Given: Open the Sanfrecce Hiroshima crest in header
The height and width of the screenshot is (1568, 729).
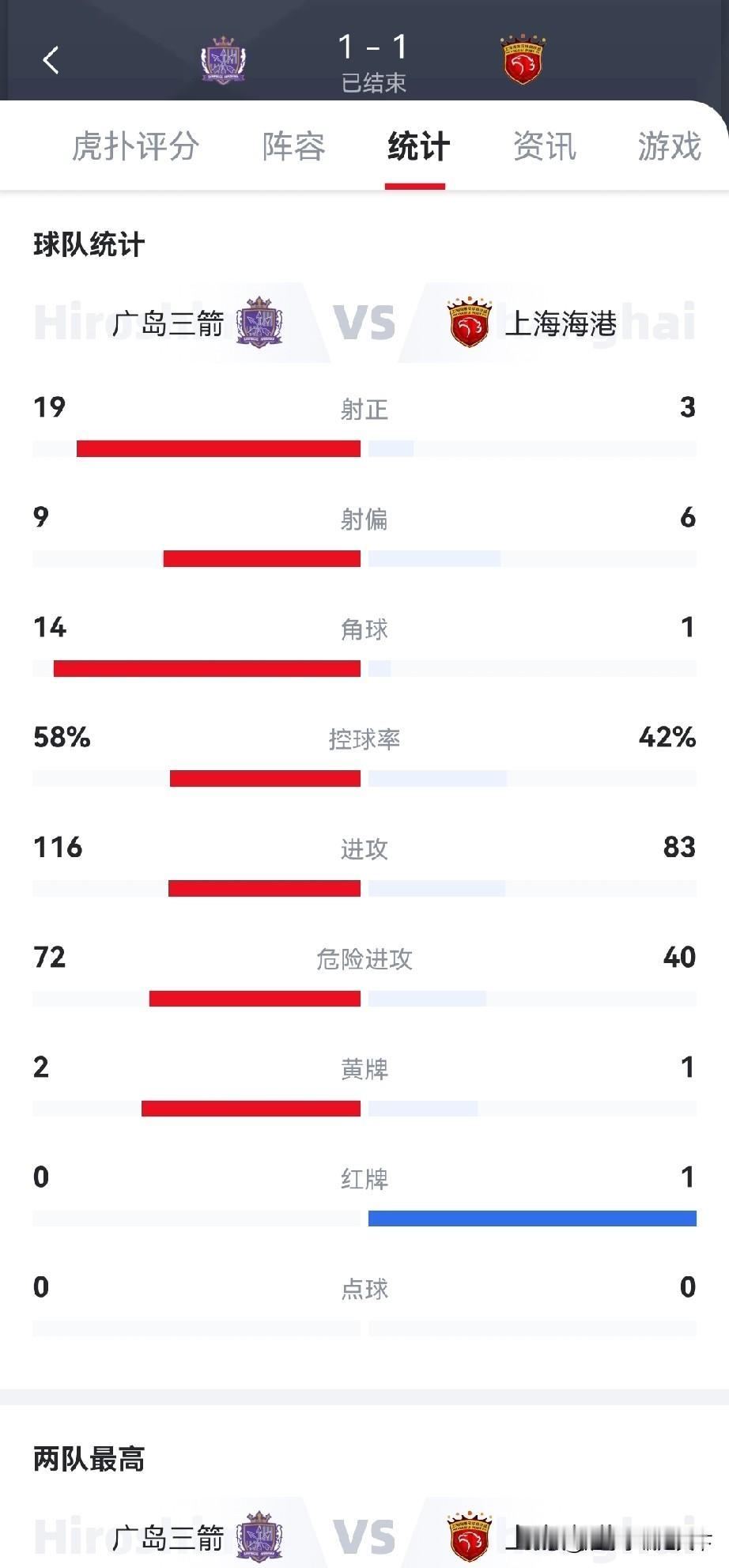Looking at the screenshot, I should pos(223,60).
